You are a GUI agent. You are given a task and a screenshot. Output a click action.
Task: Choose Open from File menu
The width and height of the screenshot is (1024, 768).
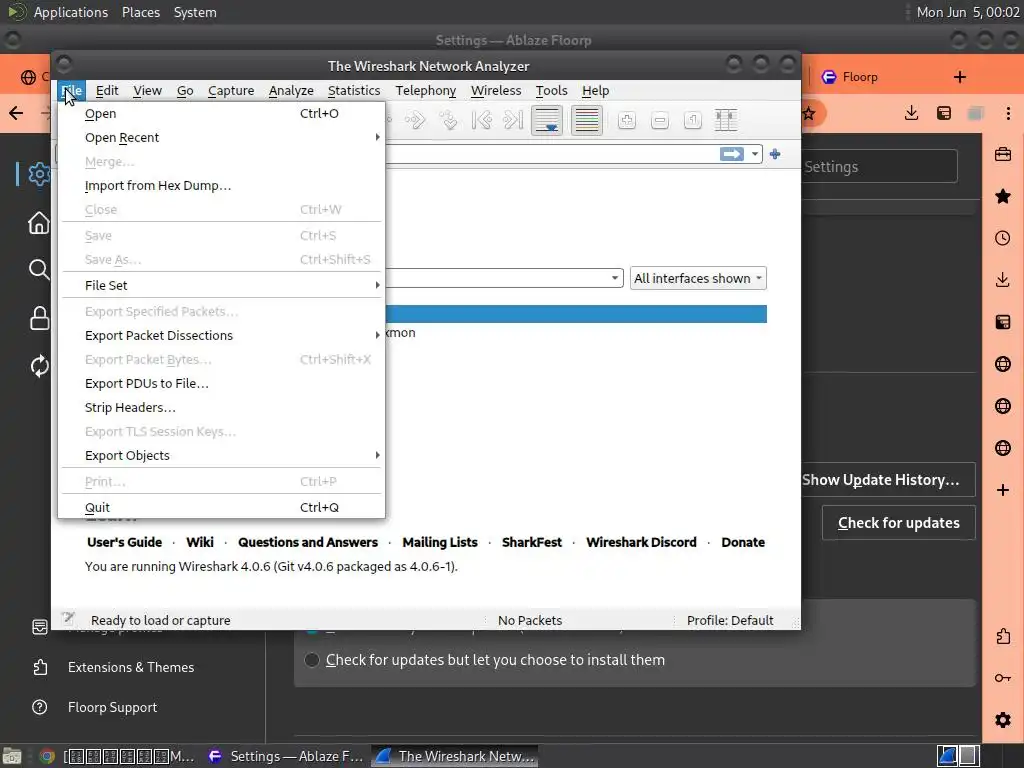[221, 114]
